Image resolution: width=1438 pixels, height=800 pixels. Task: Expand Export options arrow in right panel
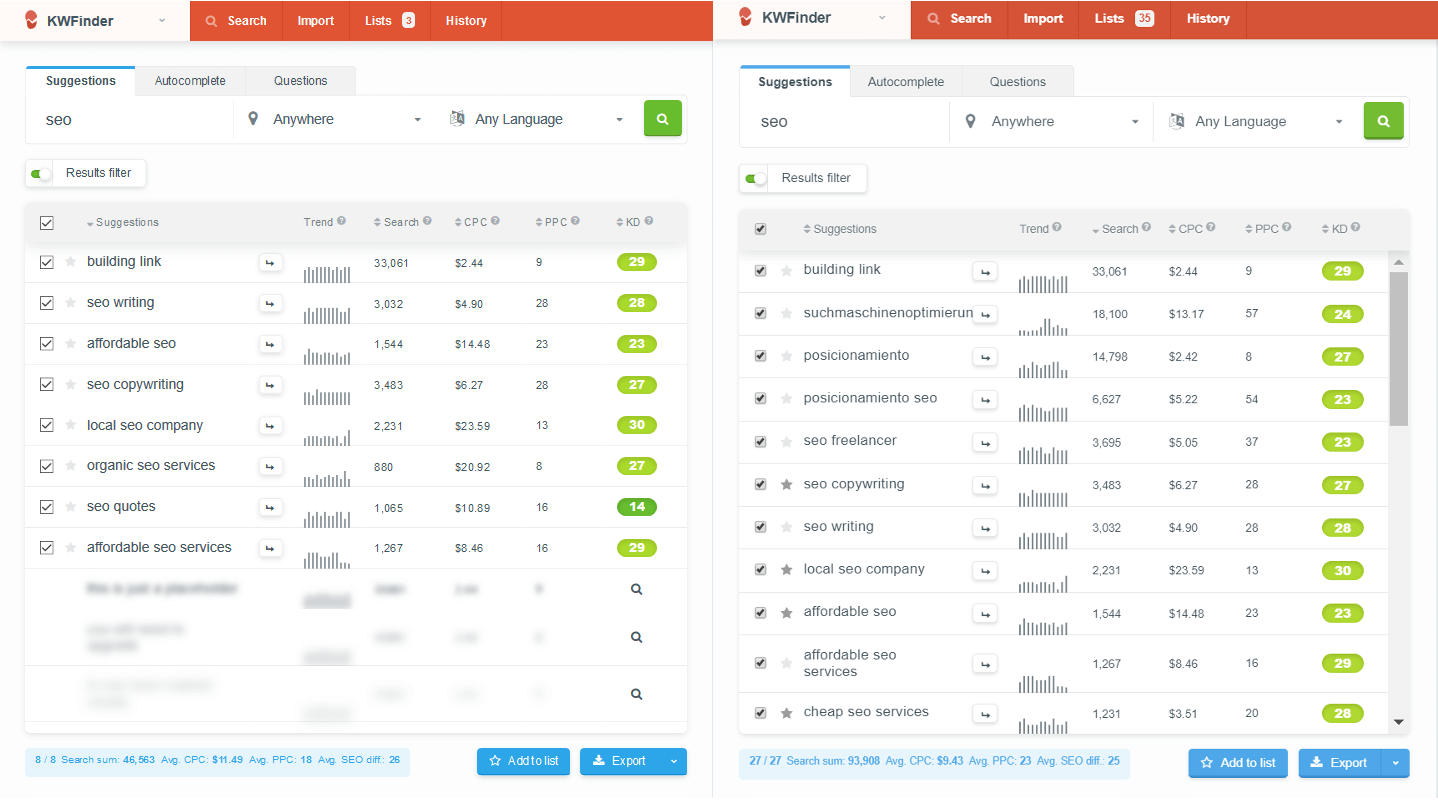click(x=1395, y=763)
